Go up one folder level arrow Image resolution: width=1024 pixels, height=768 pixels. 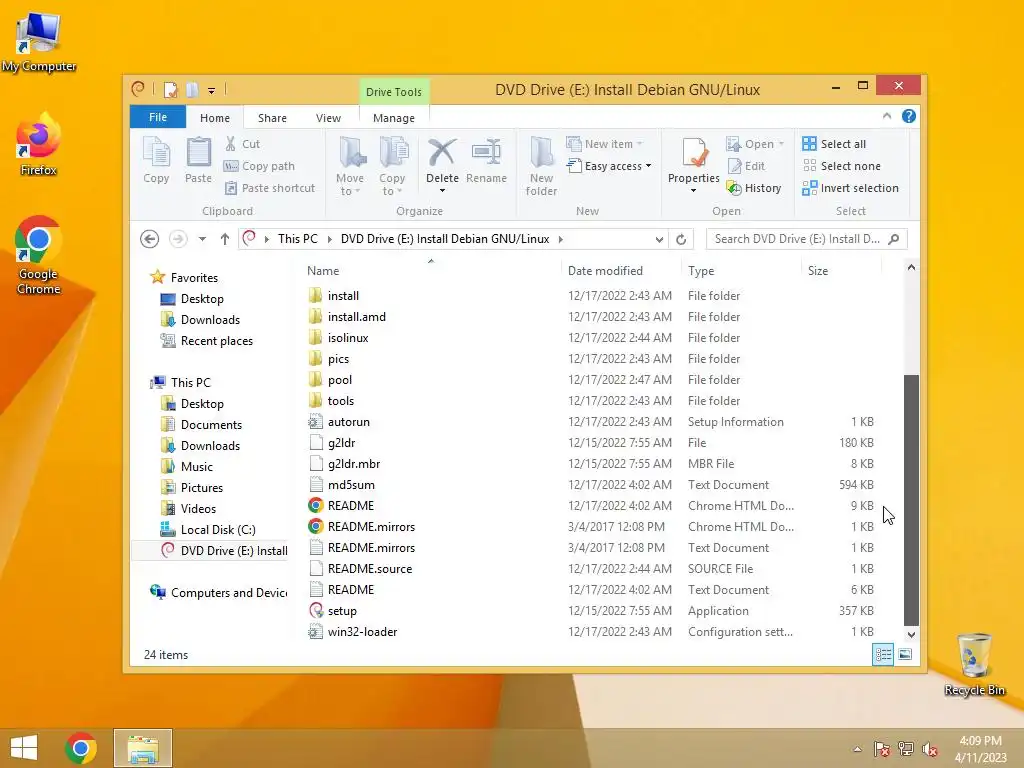coord(225,239)
